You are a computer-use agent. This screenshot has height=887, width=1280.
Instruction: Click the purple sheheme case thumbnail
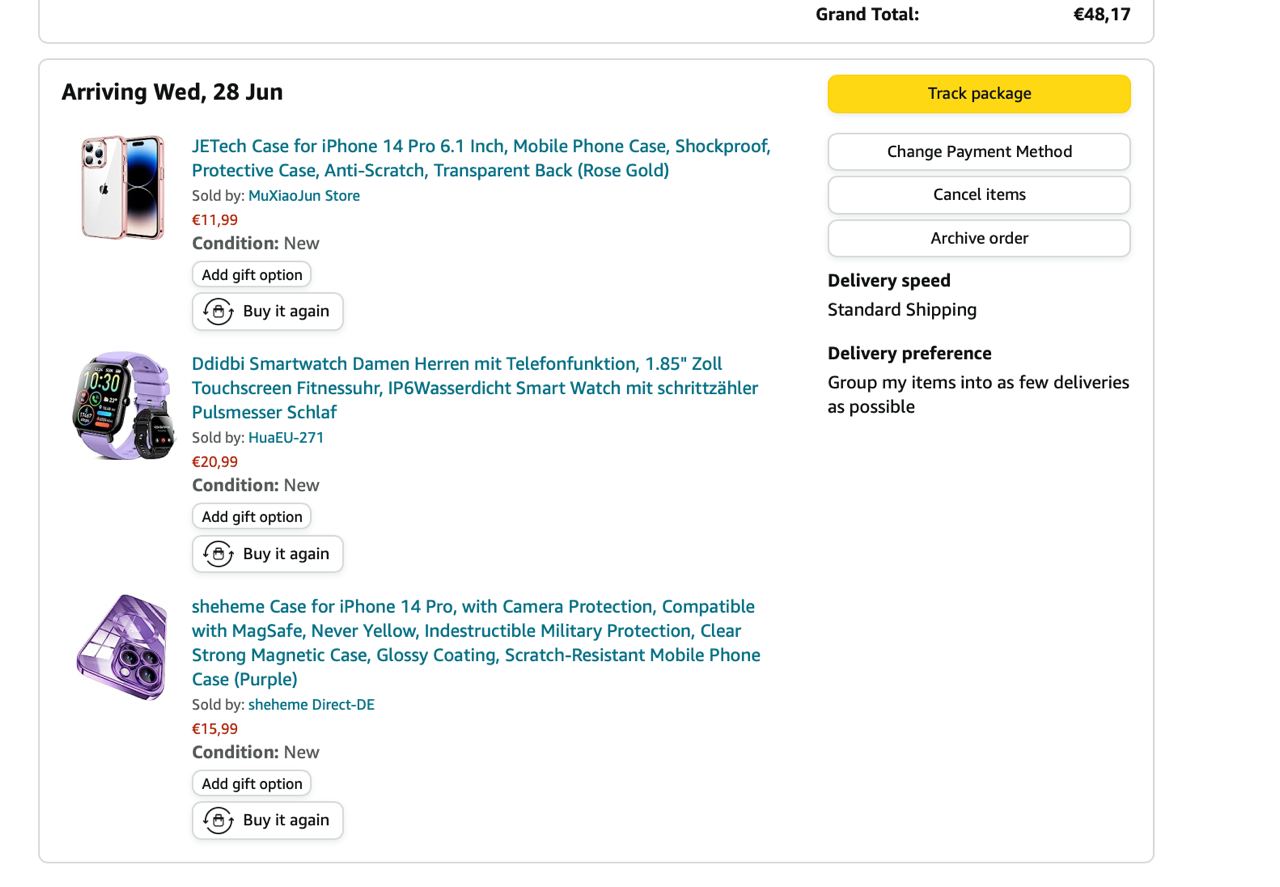pyautogui.click(x=123, y=647)
